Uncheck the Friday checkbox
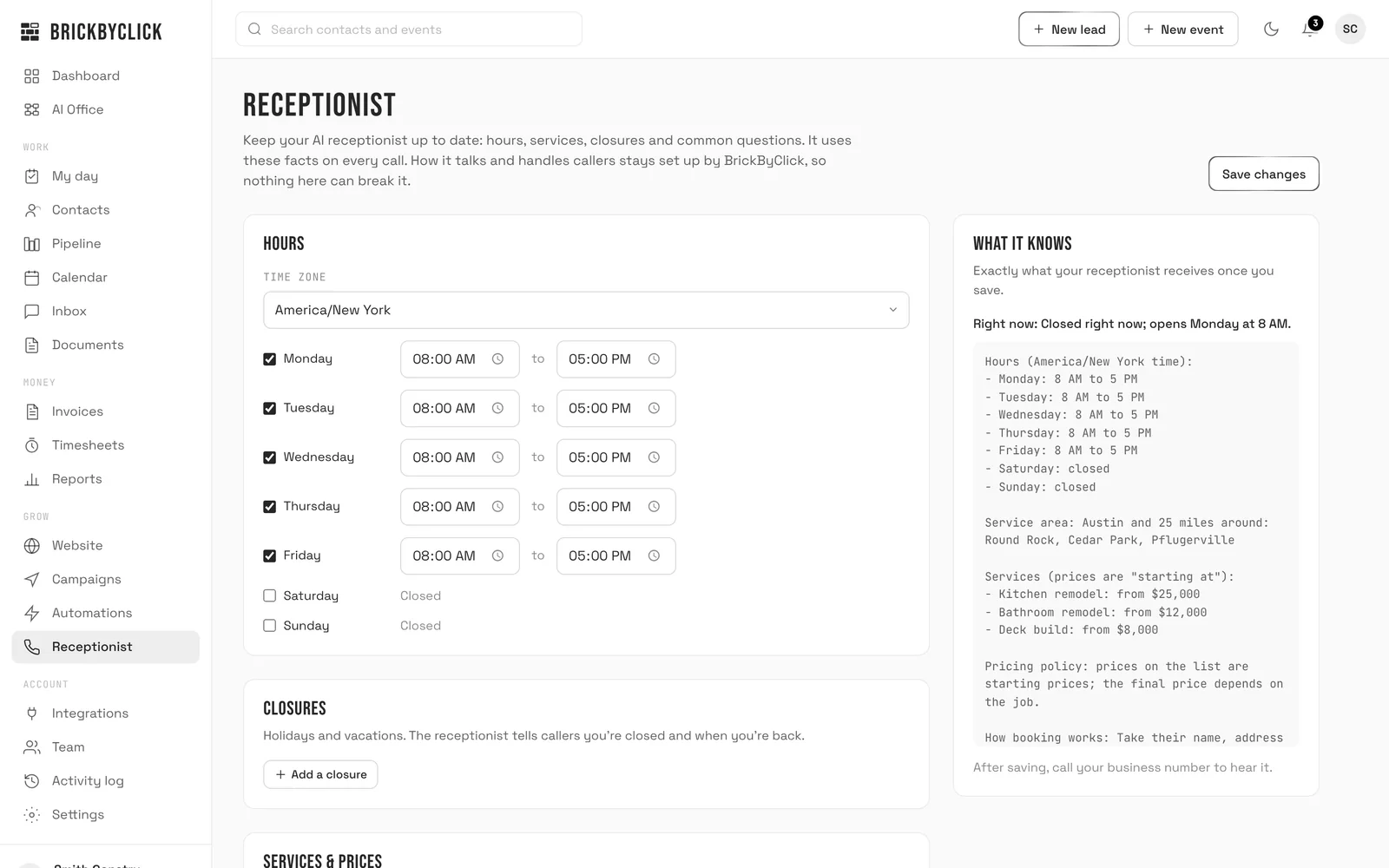This screenshot has height=868, width=1389. 269,556
